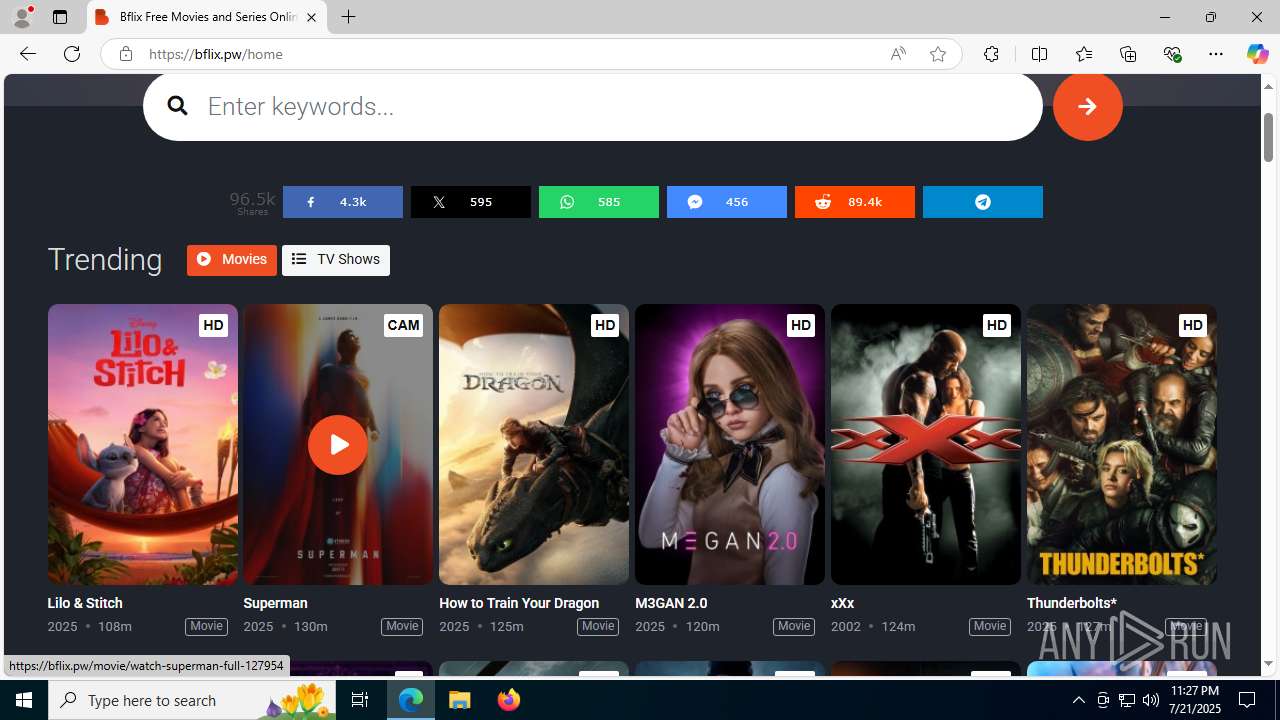
Task: Open Read aloud in address bar
Action: tap(898, 54)
